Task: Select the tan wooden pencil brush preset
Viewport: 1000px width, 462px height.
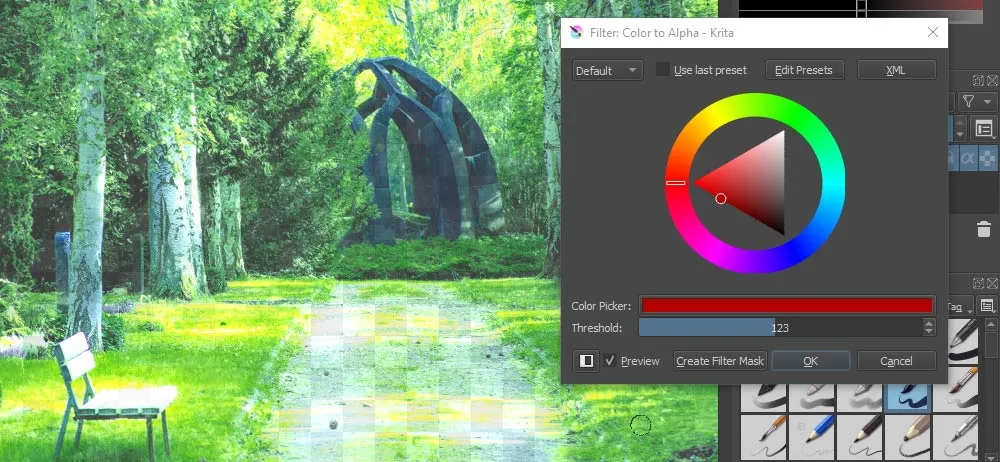Action: [909, 436]
